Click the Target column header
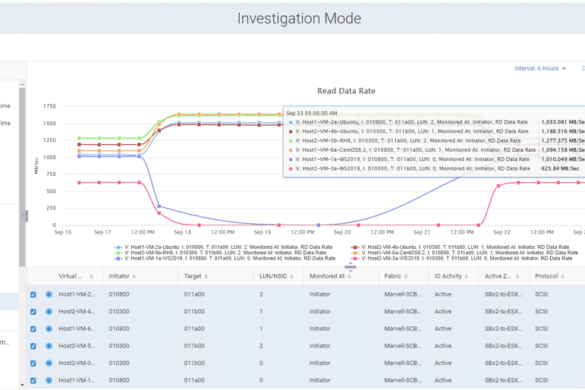 193,276
